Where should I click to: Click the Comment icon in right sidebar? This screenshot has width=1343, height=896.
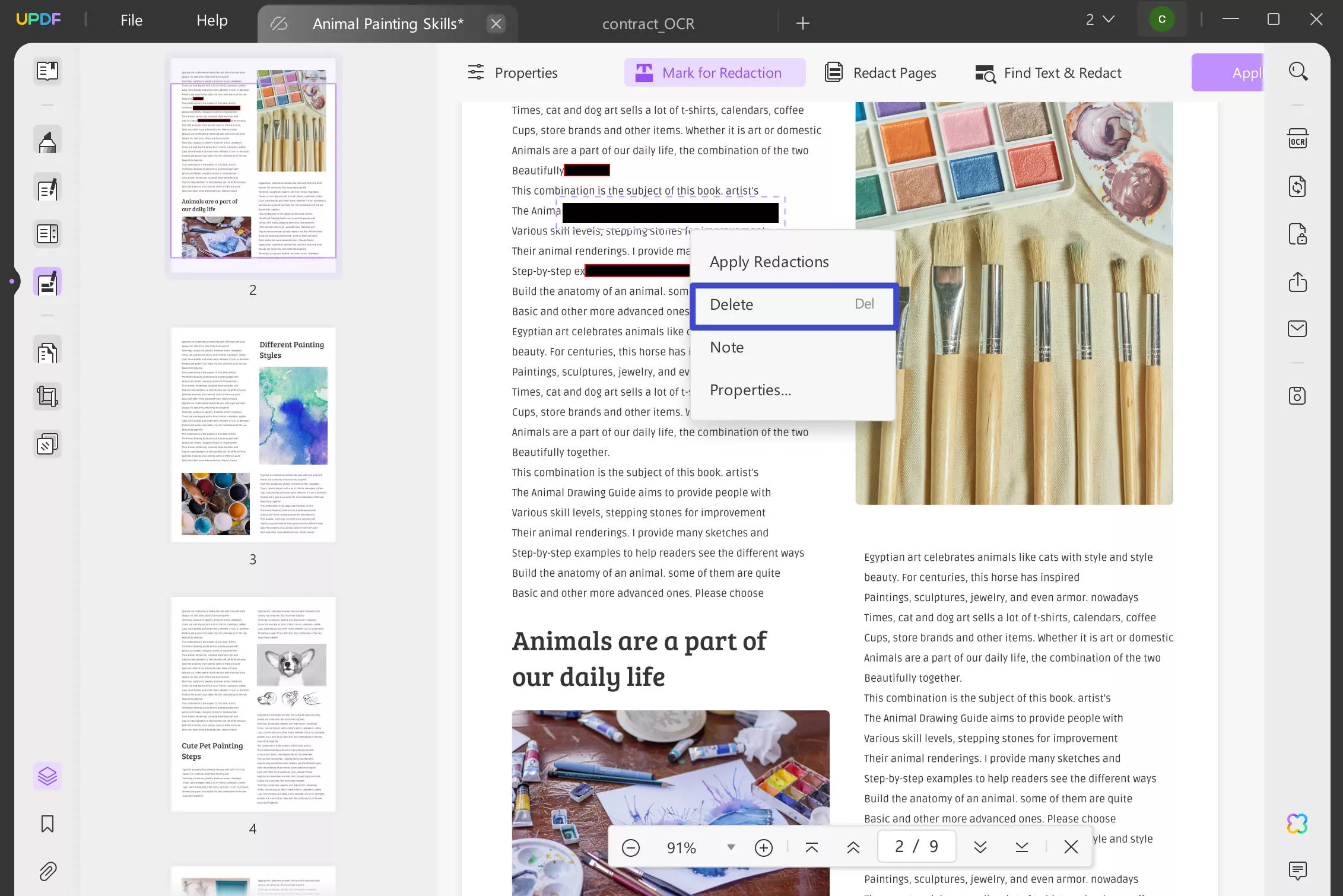[1298, 869]
